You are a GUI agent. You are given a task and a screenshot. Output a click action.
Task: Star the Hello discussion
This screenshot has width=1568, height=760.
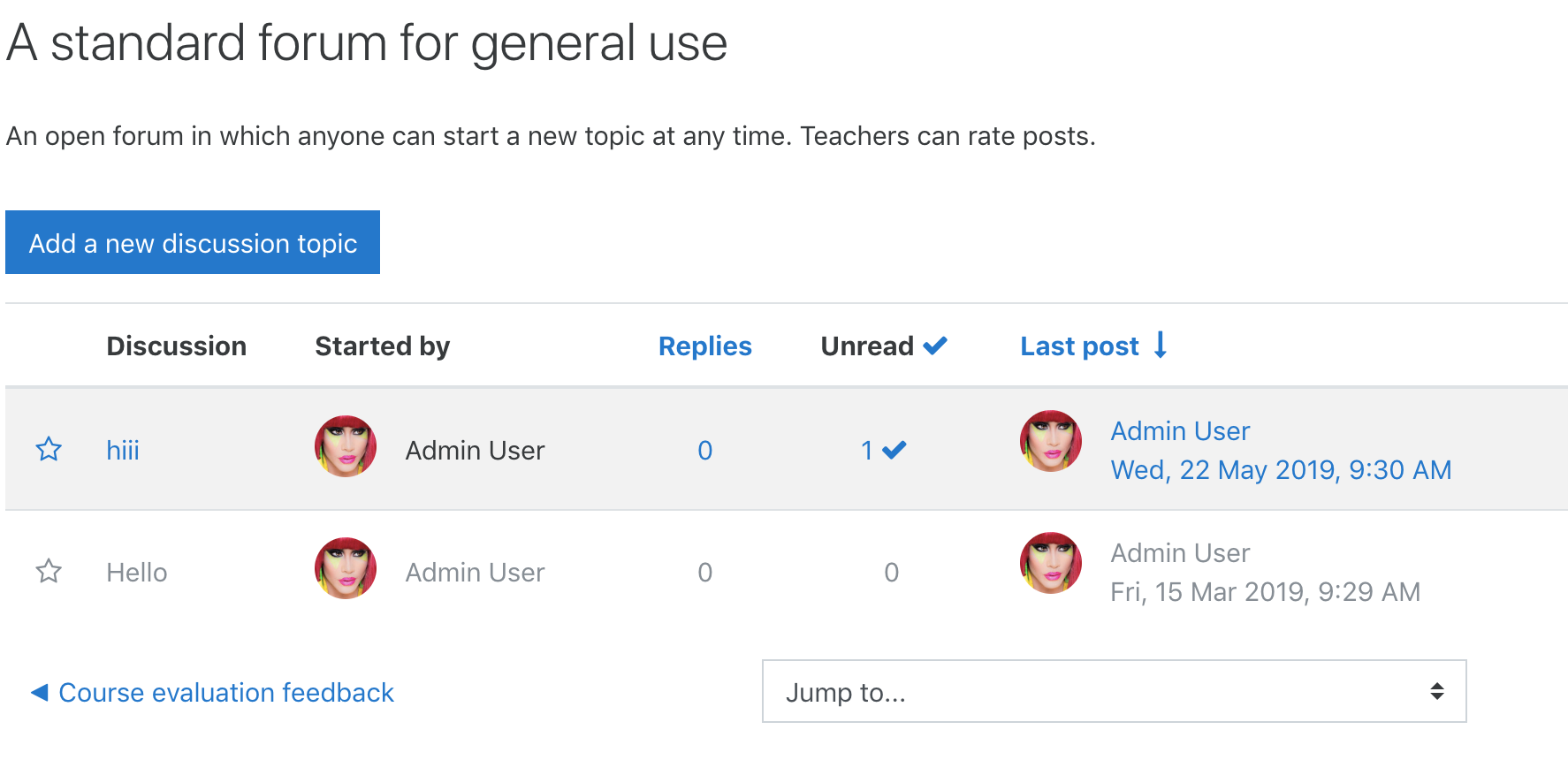(49, 572)
